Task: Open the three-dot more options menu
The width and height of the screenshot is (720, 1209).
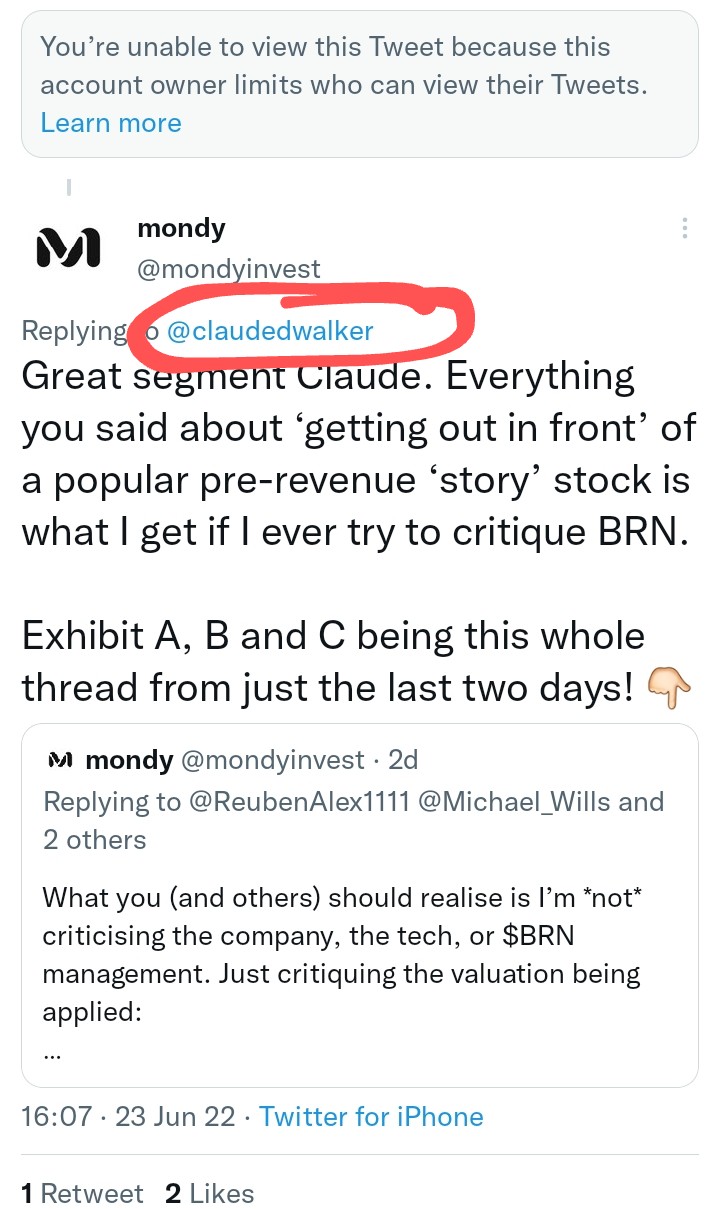Action: 684,228
